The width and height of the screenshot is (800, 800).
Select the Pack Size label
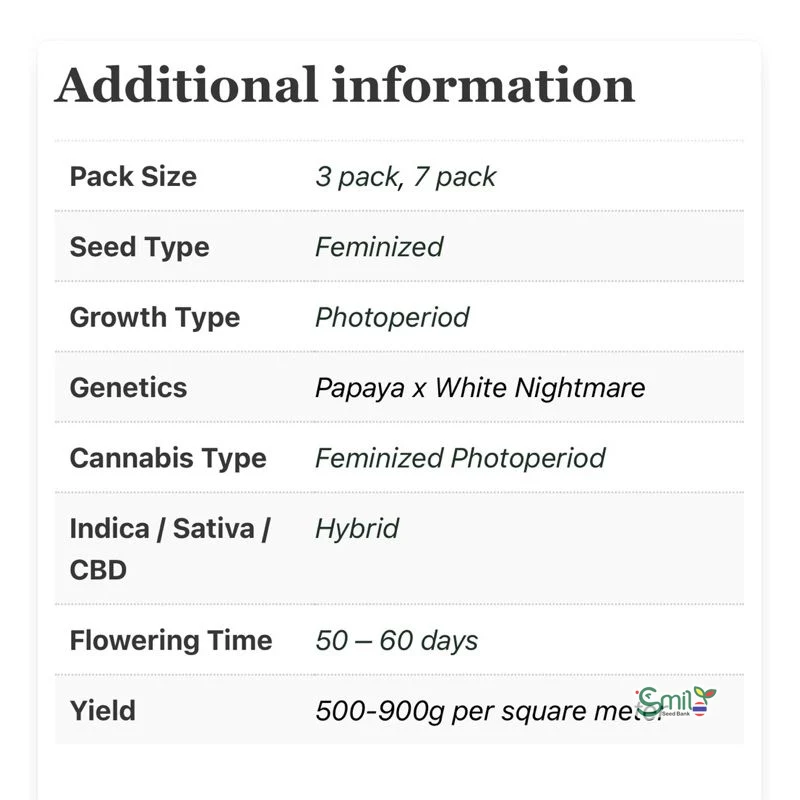(x=133, y=177)
